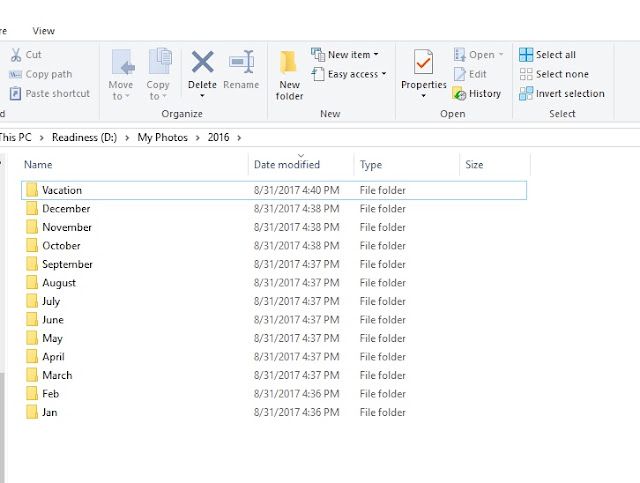Open the Move to dropdown arrow
The height and width of the screenshot is (483, 640).
(127, 96)
